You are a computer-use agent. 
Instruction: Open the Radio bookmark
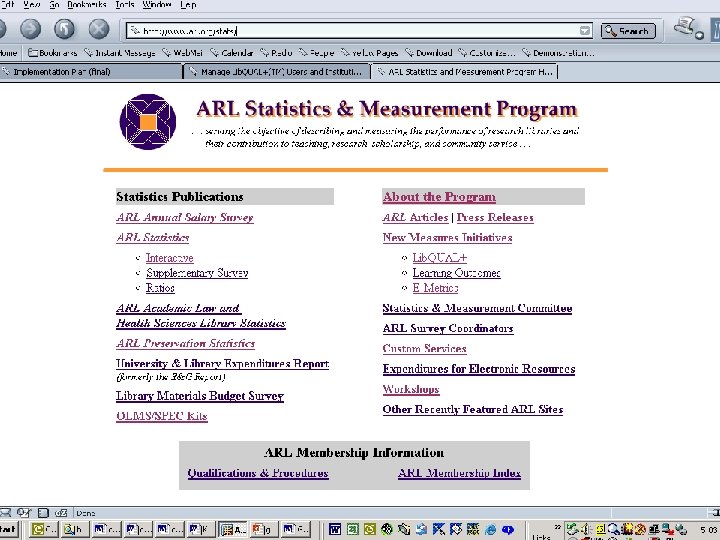click(276, 53)
